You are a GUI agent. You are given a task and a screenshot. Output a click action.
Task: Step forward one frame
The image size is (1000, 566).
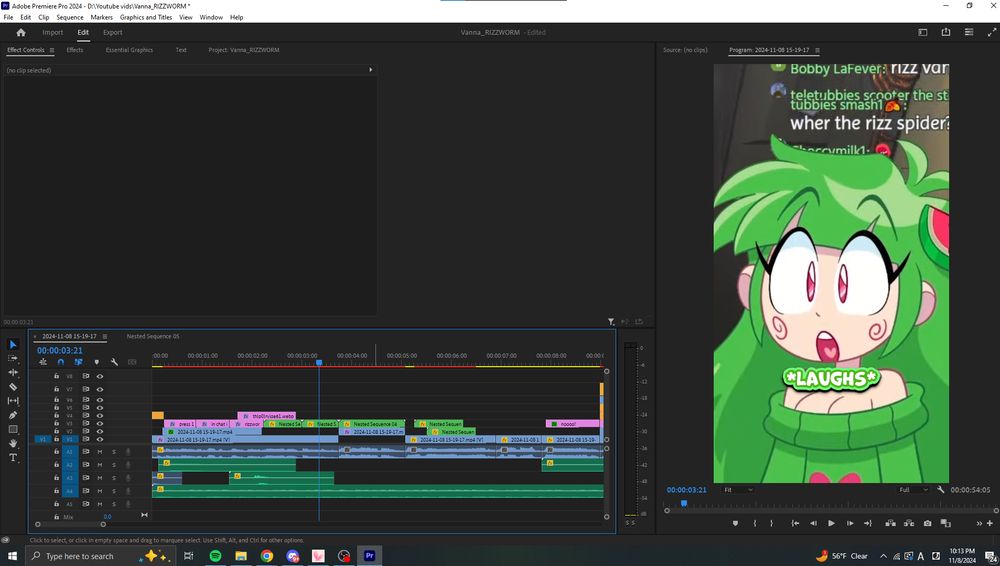coord(849,523)
